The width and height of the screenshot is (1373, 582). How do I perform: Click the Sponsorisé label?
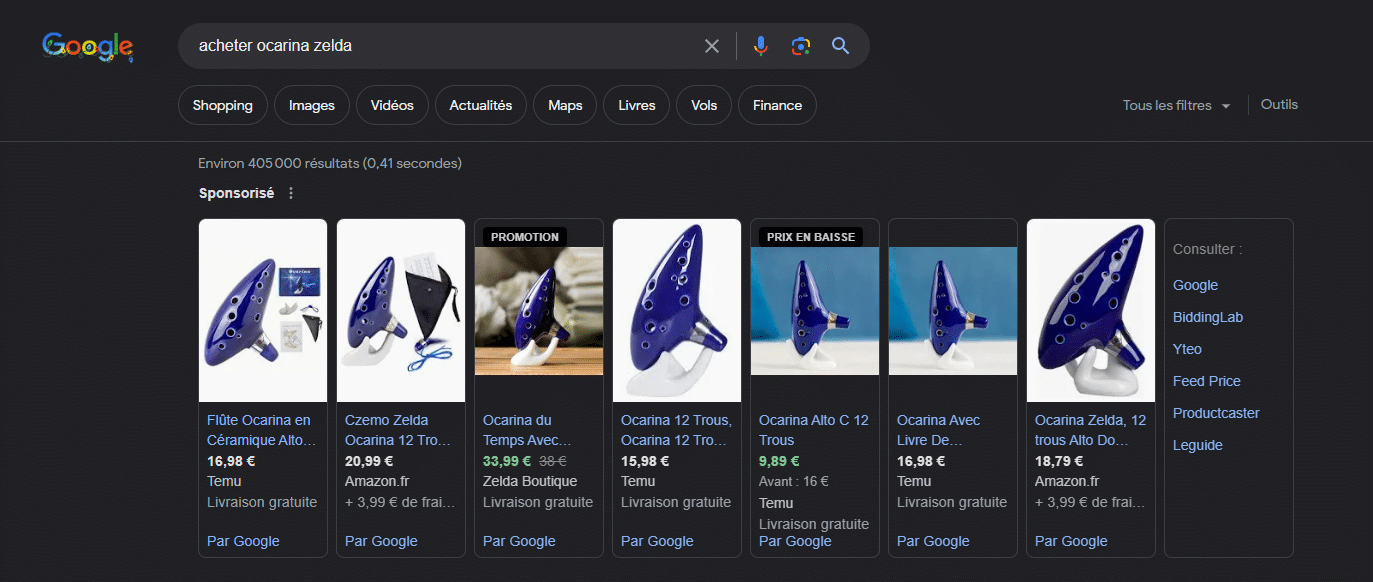(236, 193)
